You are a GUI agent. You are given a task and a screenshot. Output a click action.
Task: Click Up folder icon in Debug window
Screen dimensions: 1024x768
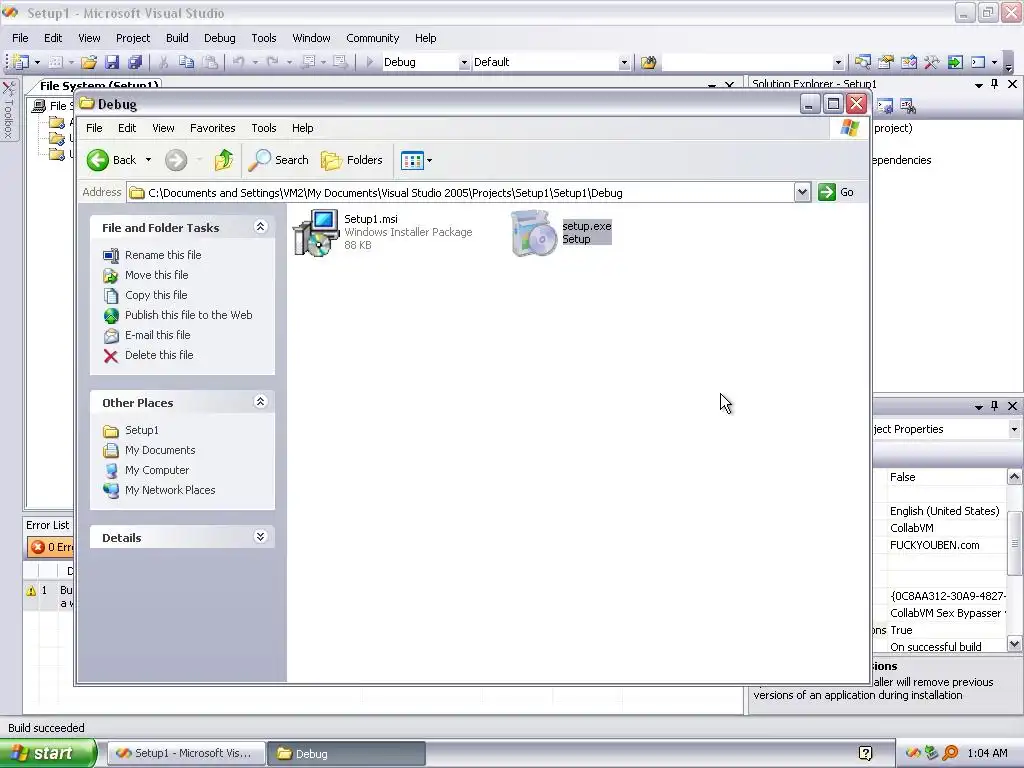tap(223, 160)
